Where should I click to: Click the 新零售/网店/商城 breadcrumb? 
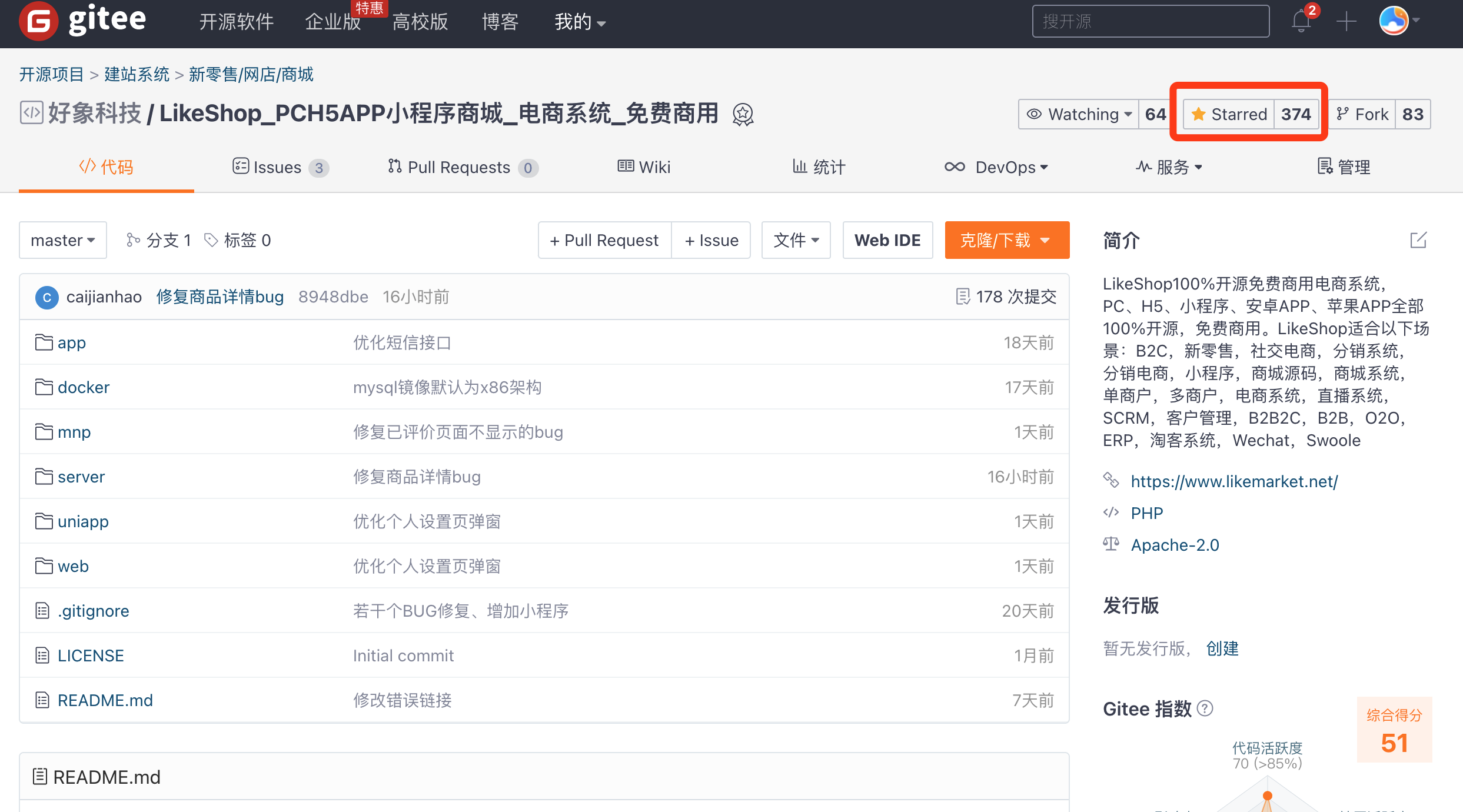coord(251,75)
